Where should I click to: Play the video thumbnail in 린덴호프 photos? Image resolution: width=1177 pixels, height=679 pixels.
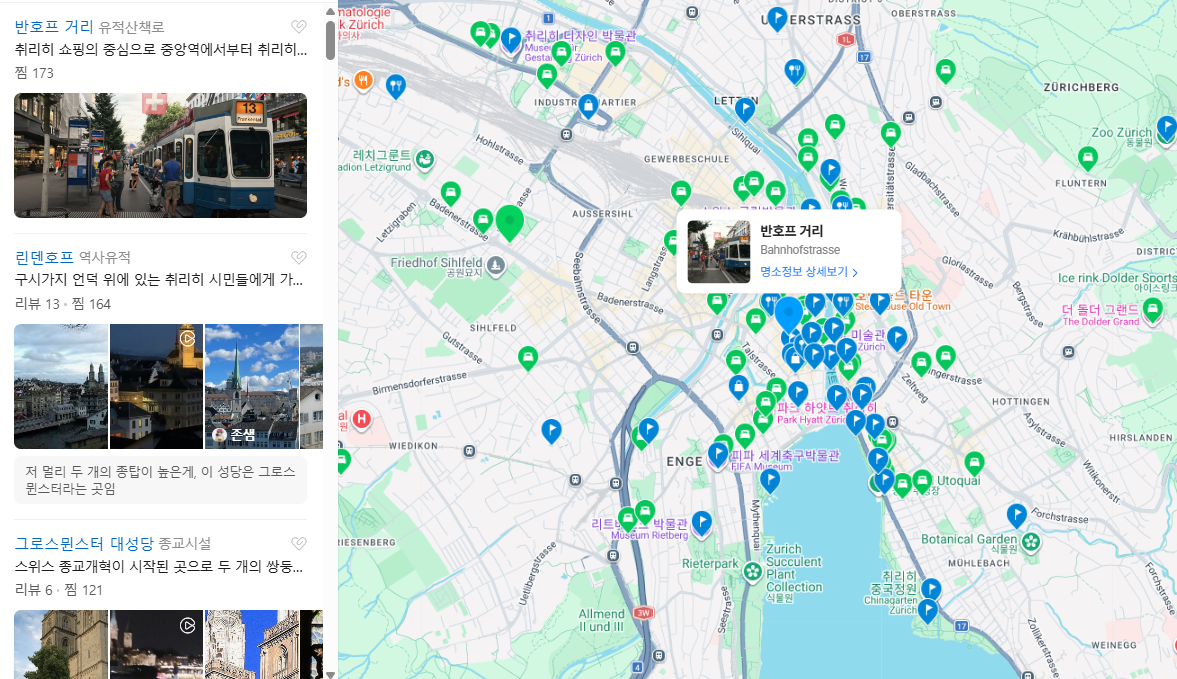pos(156,386)
